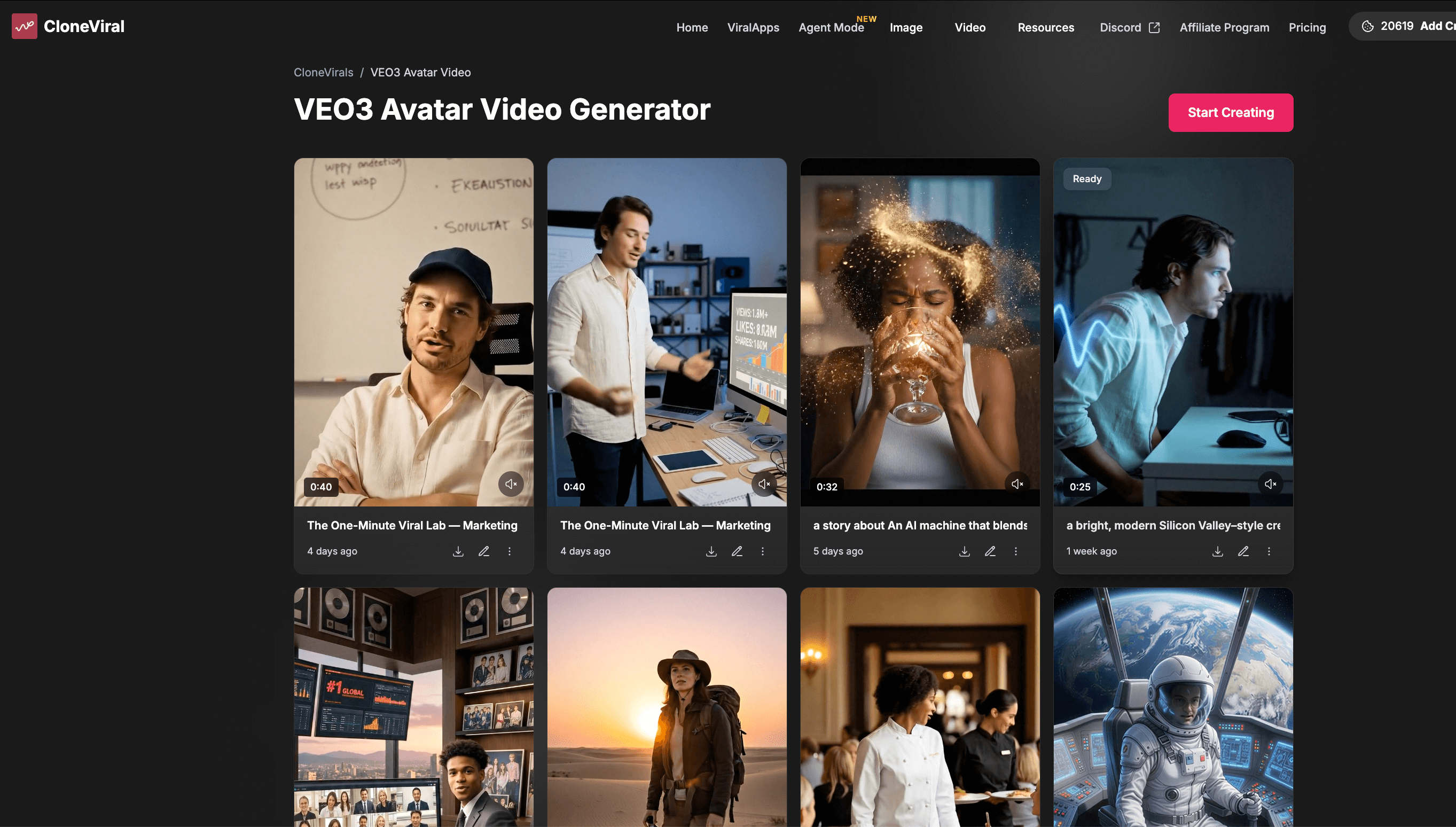The width and height of the screenshot is (1456, 827).
Task: Unmute the 0:32 woman with glass video
Action: coord(1017,484)
